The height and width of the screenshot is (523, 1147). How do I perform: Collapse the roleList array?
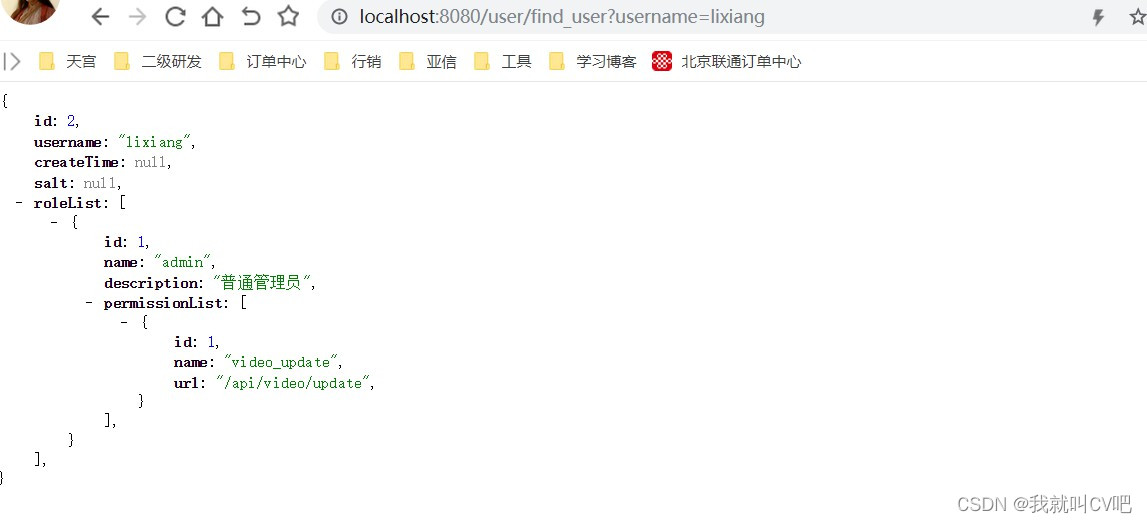coord(19,203)
